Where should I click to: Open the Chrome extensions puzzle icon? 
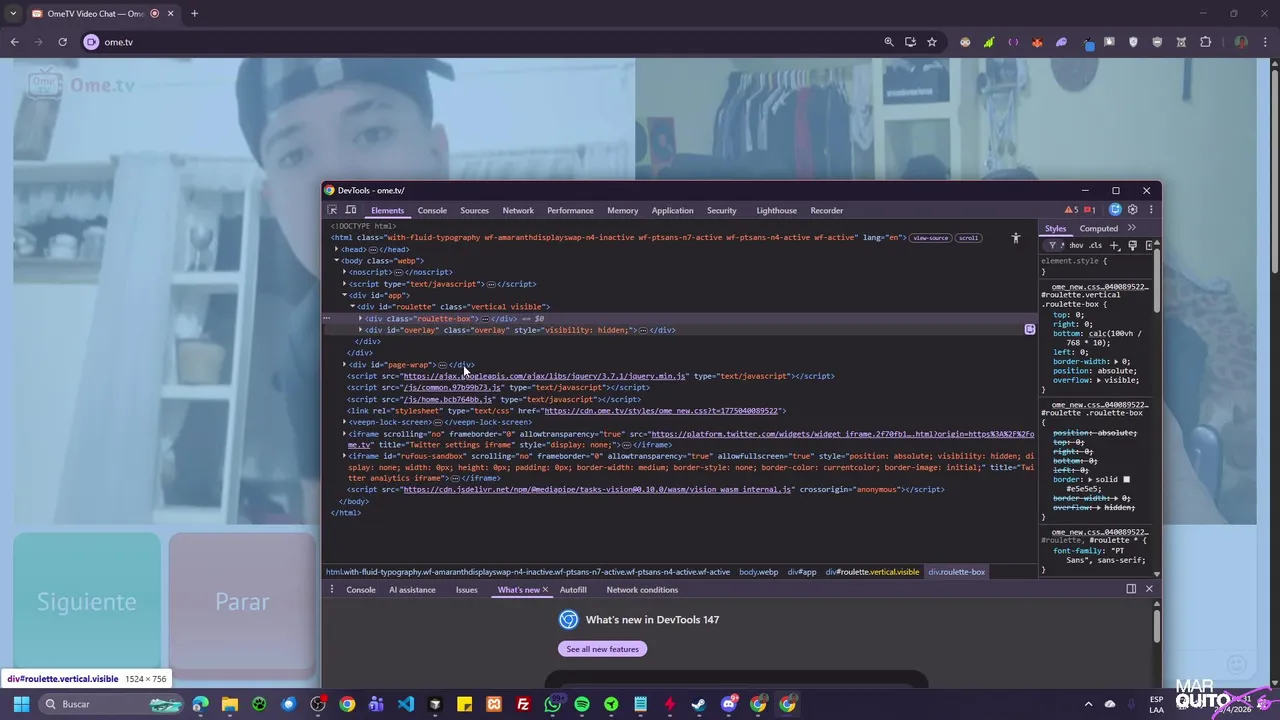tap(1205, 42)
